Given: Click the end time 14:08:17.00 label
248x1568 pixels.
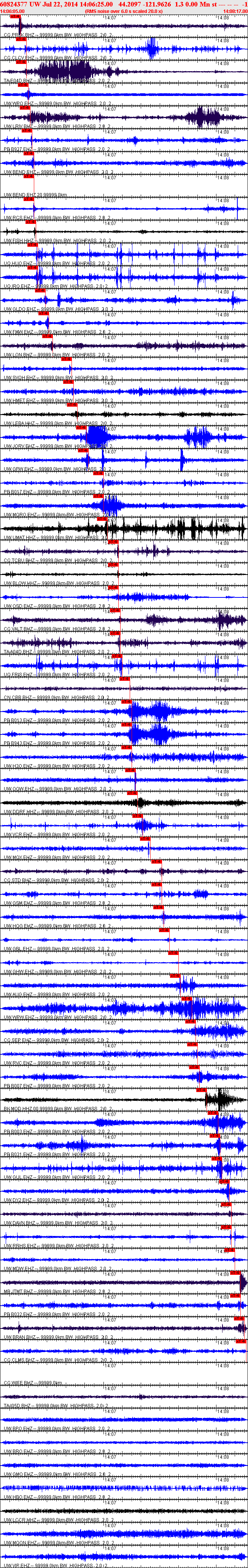Looking at the screenshot, I should pos(235,11).
